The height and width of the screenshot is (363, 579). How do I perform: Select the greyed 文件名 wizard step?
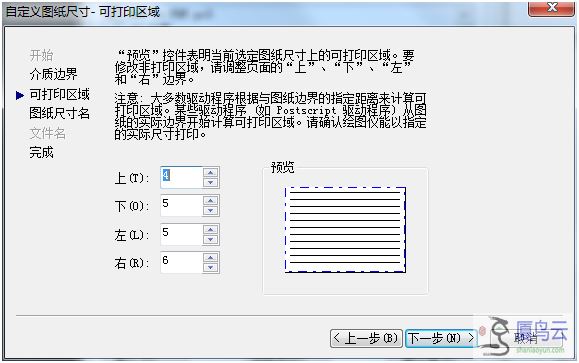(x=47, y=133)
